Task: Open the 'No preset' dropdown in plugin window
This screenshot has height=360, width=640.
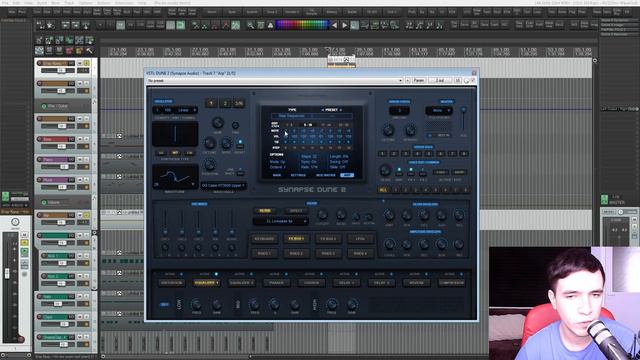Action: [275, 81]
